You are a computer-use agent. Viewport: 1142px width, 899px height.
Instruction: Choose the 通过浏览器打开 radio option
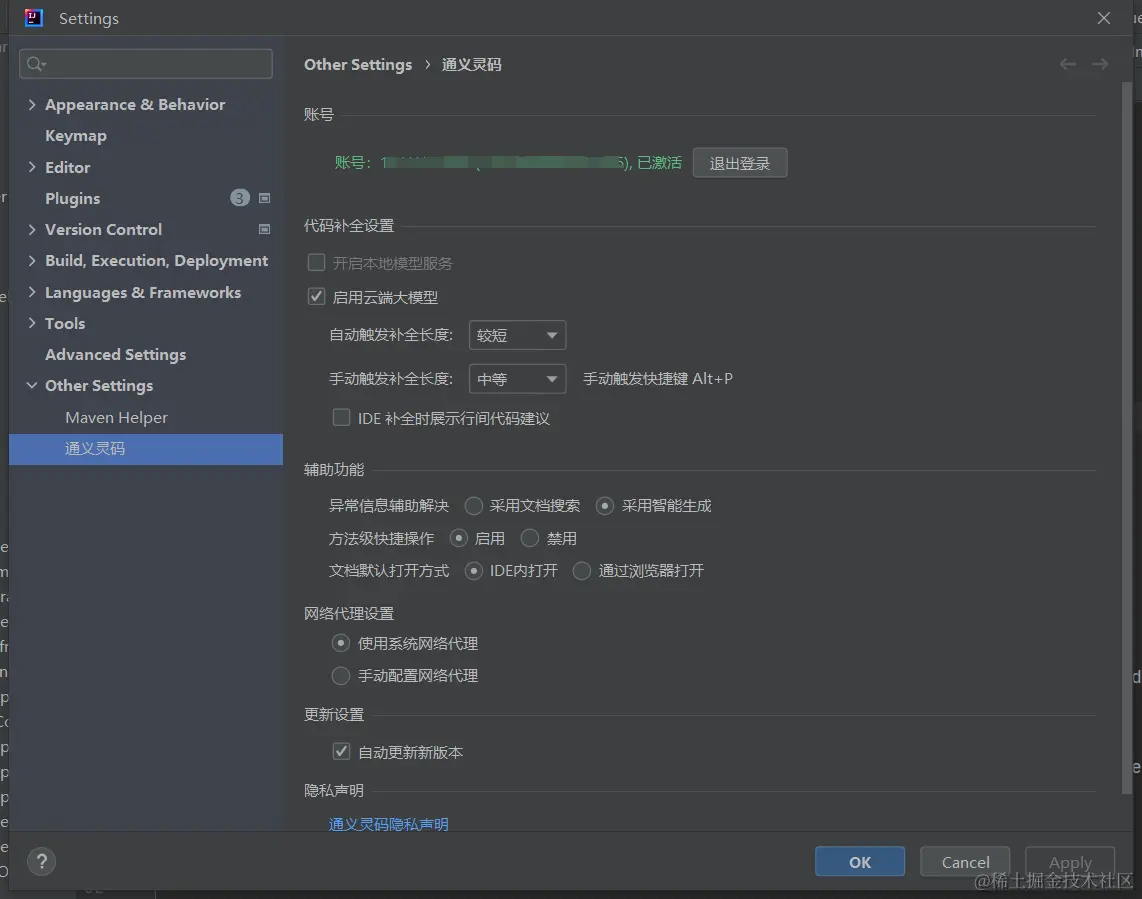581,570
